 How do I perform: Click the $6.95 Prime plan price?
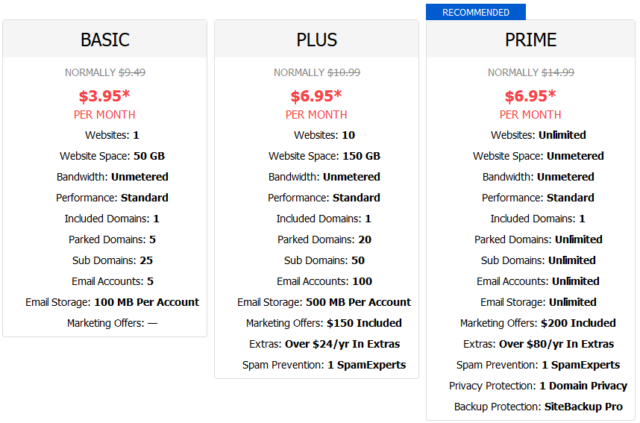(531, 96)
